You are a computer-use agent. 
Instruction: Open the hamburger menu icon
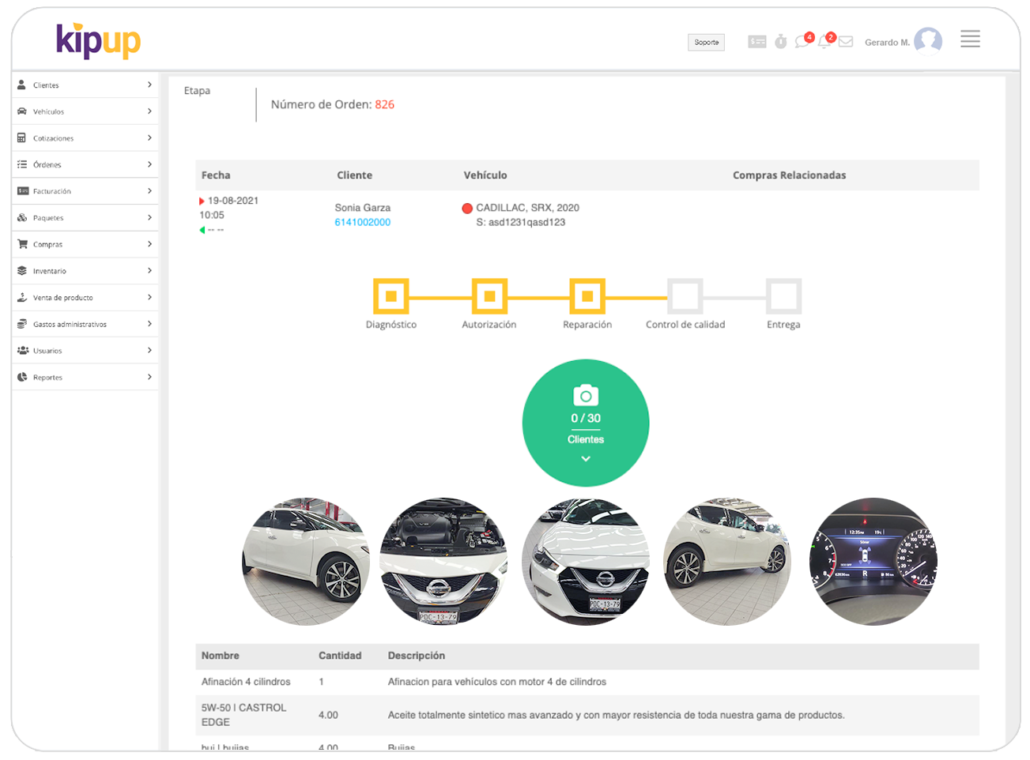(970, 39)
